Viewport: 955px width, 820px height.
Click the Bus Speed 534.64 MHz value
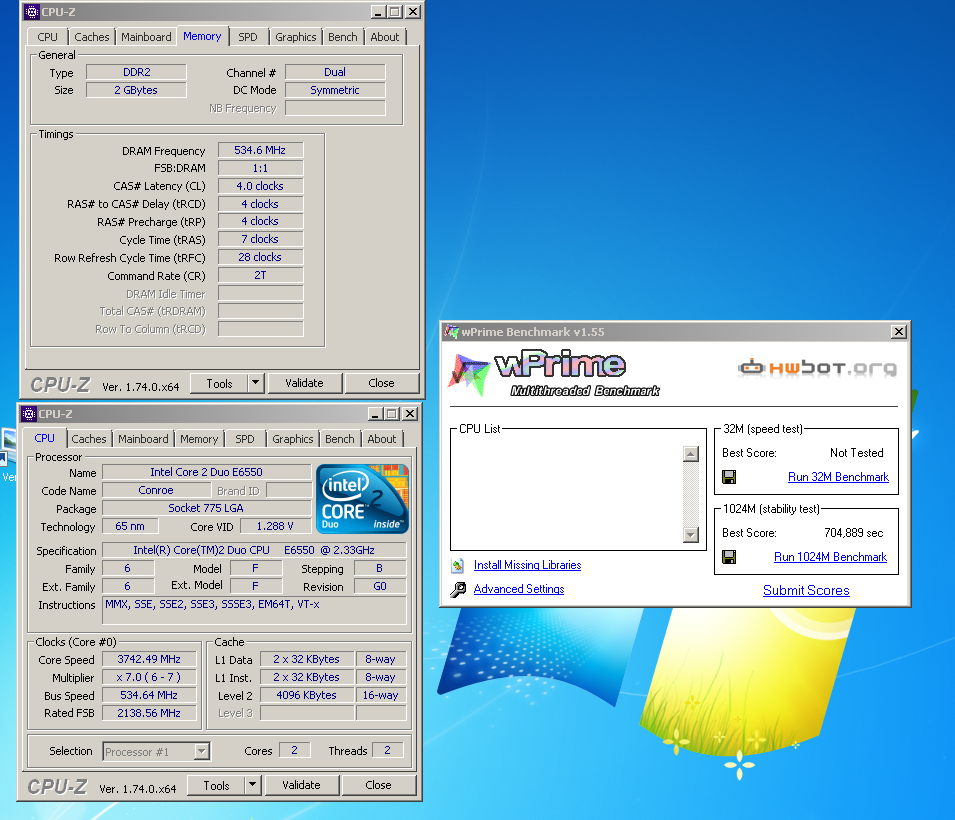(149, 695)
